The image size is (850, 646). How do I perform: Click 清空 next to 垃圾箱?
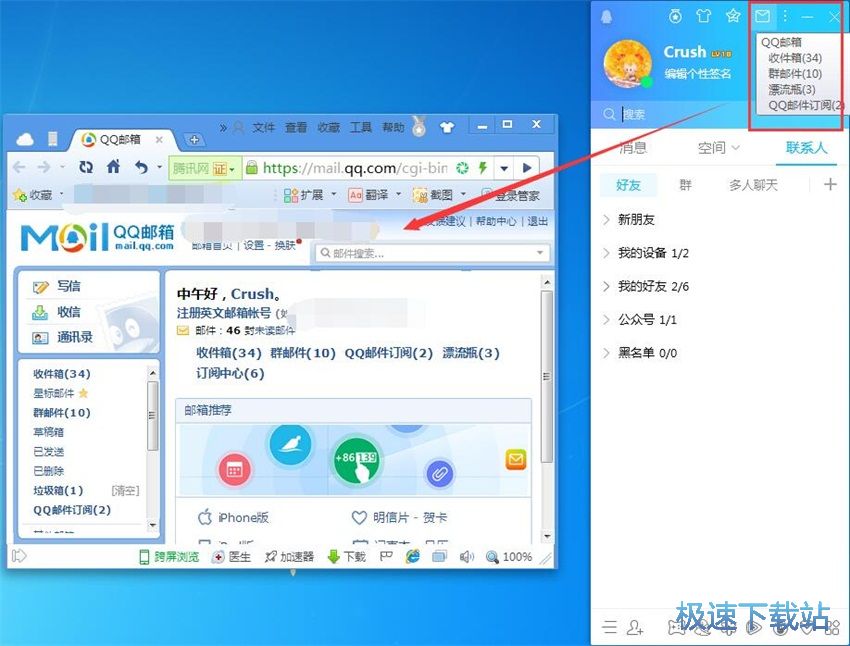tap(125, 490)
